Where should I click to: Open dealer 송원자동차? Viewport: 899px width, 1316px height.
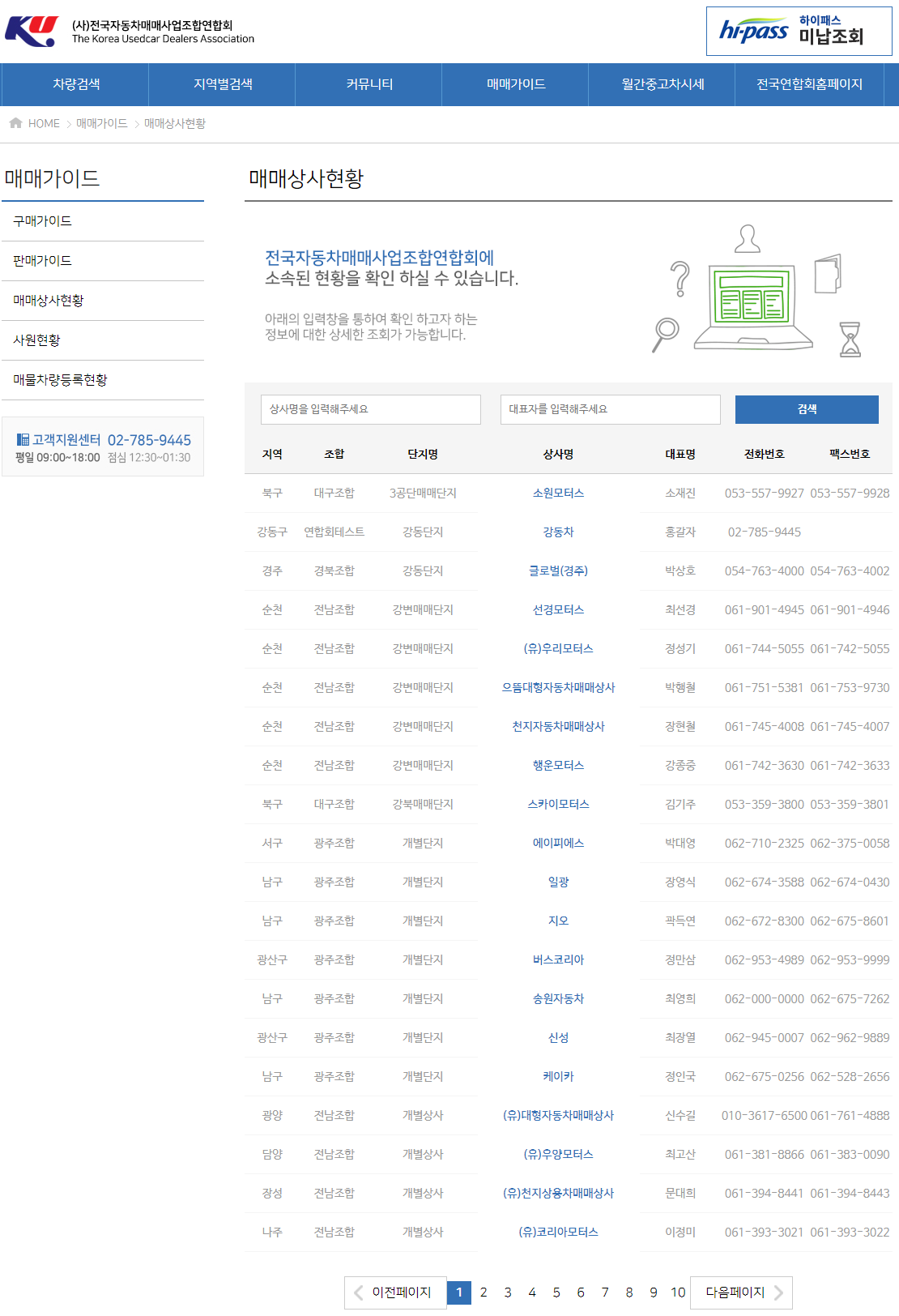tap(558, 998)
